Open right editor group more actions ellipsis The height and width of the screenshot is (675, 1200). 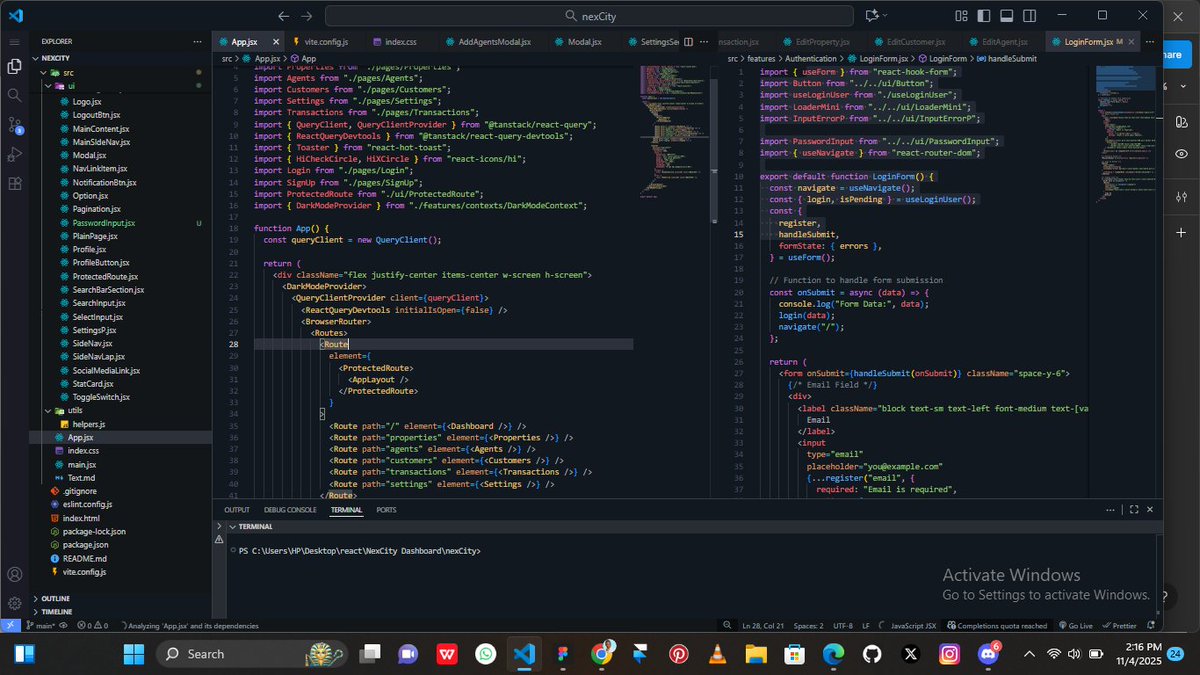tap(1152, 42)
